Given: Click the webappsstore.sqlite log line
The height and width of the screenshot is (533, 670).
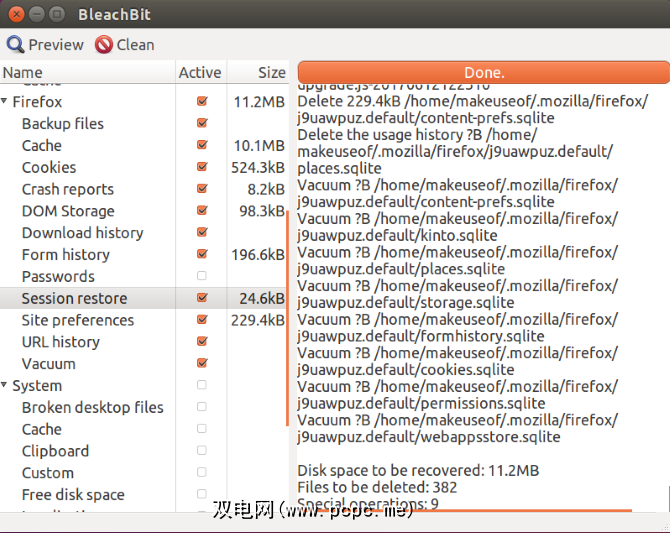Looking at the screenshot, I should coord(429,436).
